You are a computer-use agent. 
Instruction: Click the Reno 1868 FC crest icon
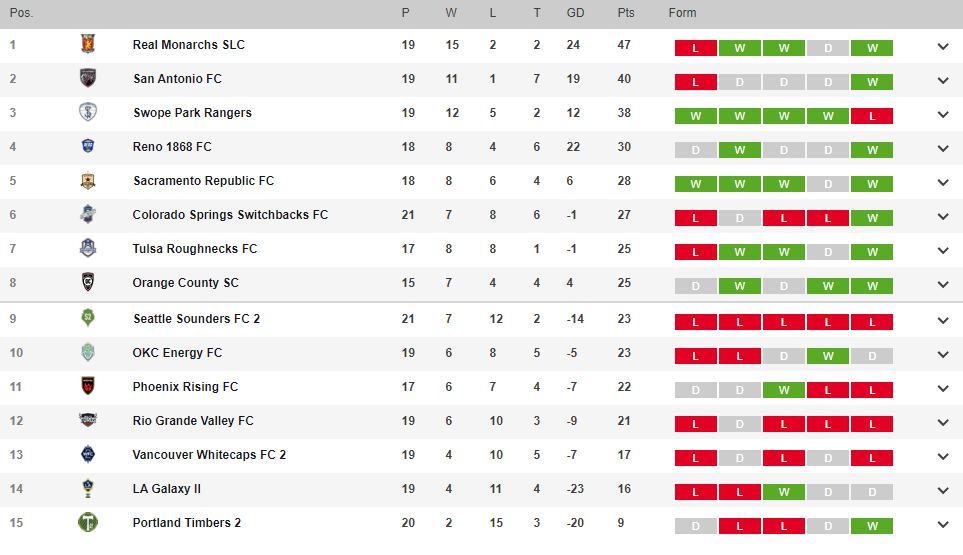(88, 146)
